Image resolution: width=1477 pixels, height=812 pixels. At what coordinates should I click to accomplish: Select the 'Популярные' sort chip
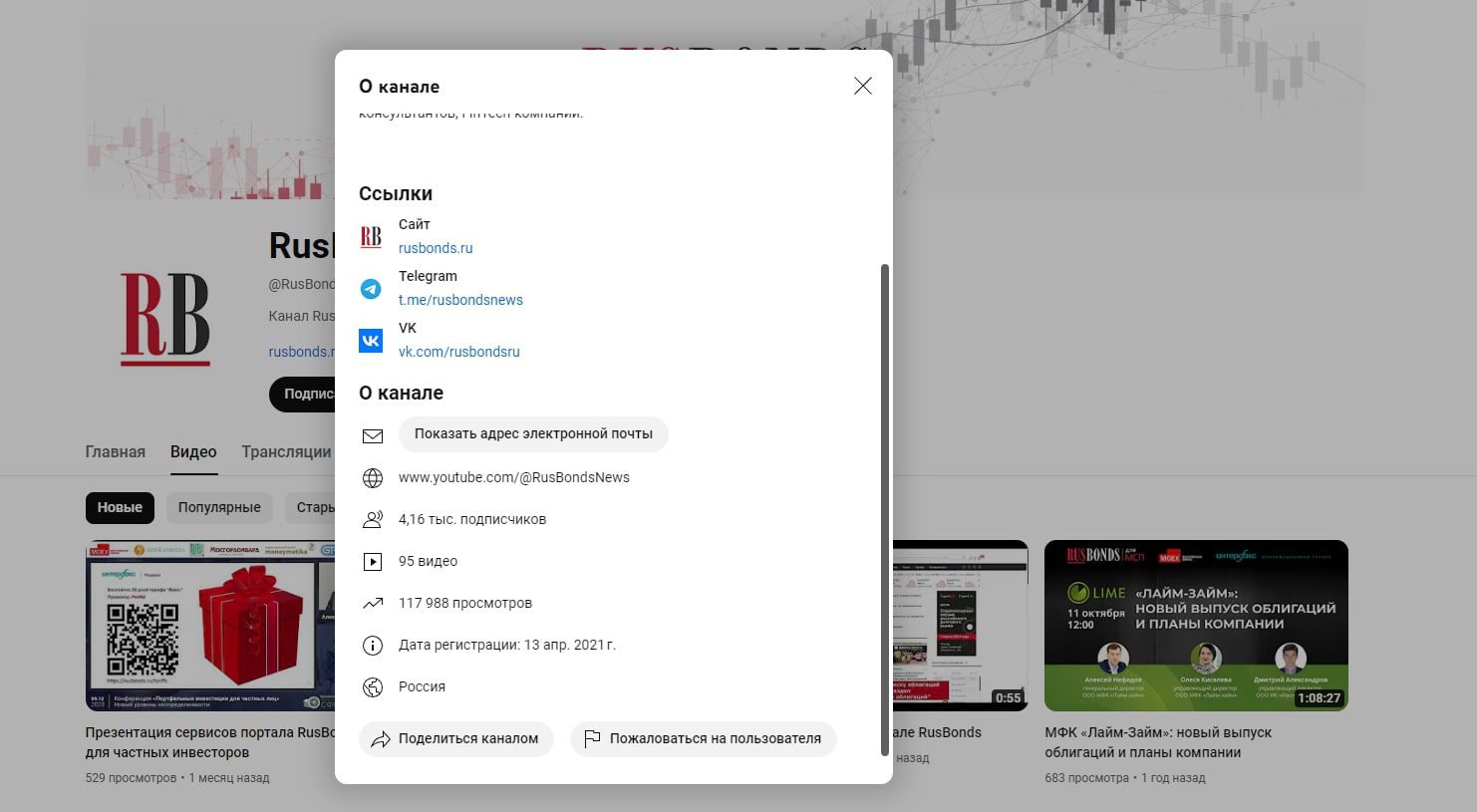pos(219,508)
